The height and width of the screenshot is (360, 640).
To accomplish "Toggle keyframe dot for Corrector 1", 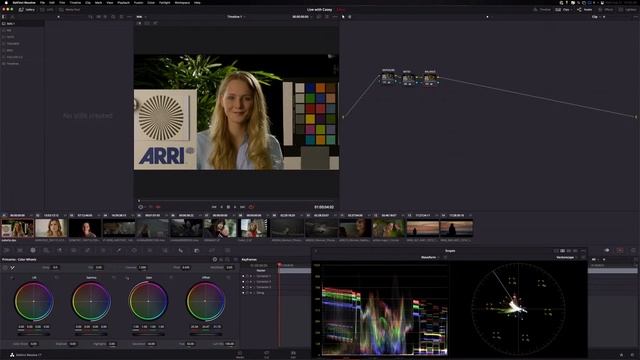I will [x=243, y=276].
